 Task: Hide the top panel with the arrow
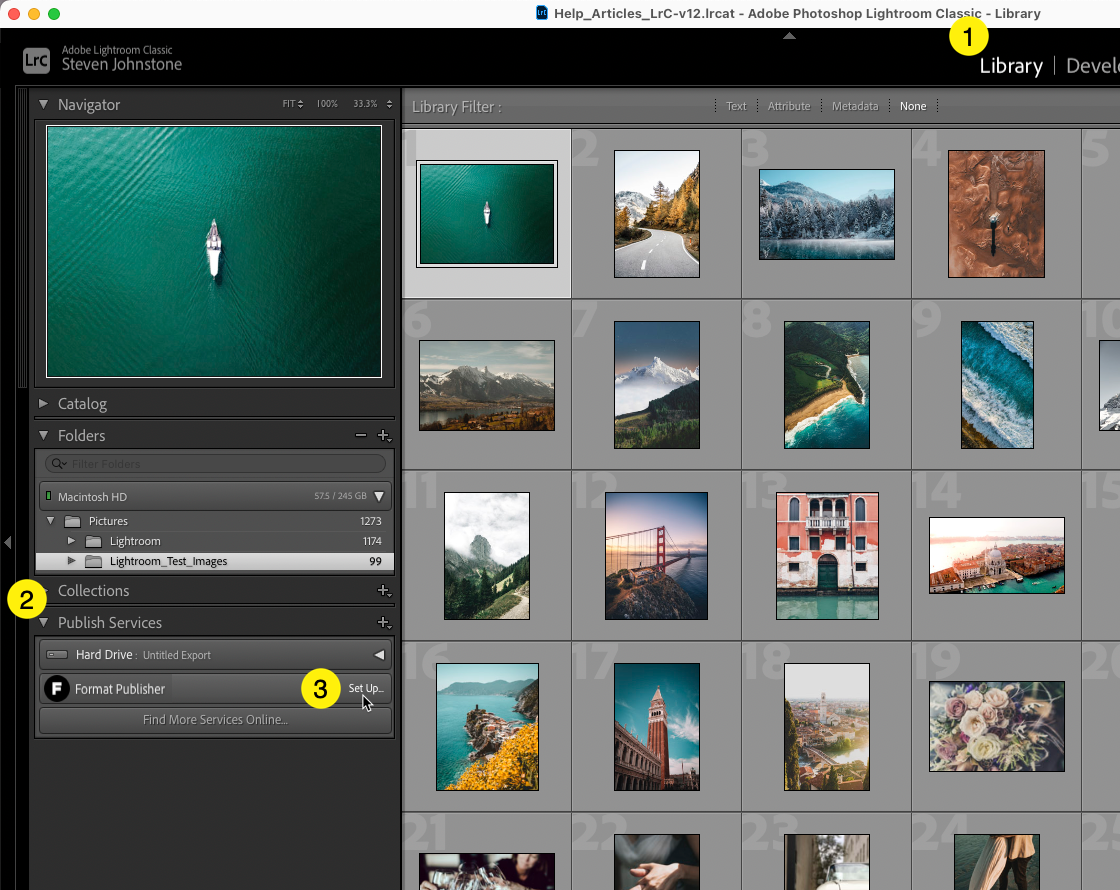pos(789,36)
